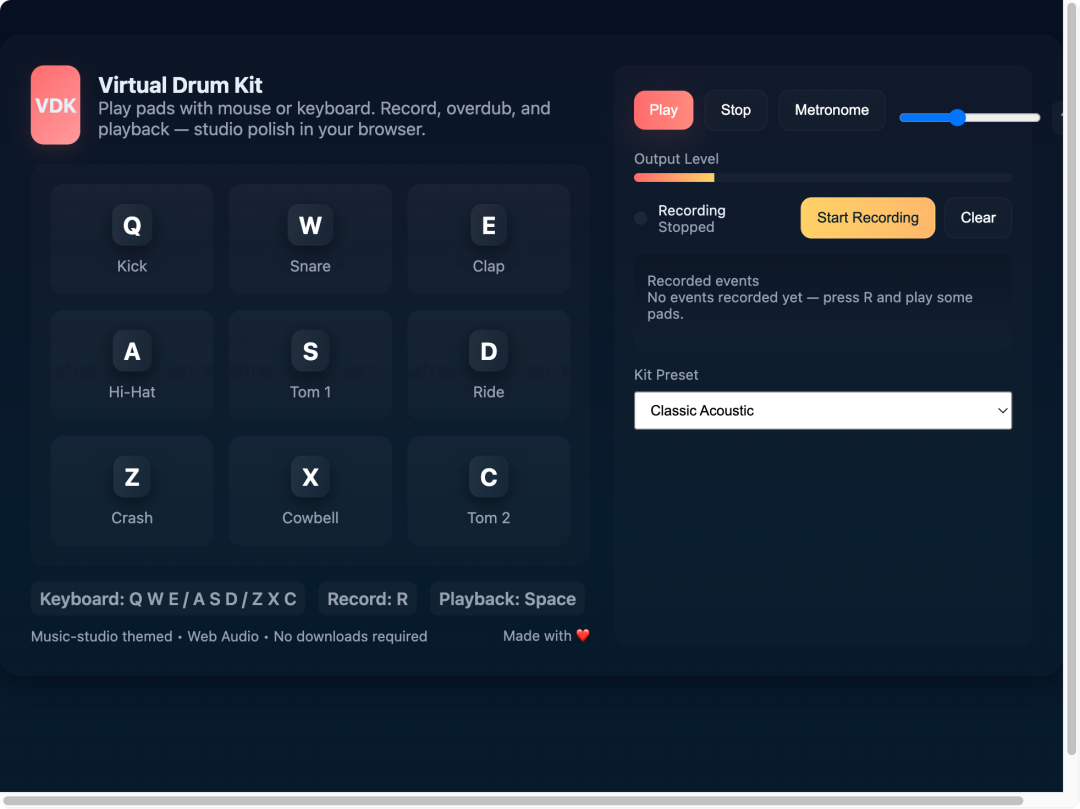
Task: Click Start Recording button
Action: coord(867,218)
